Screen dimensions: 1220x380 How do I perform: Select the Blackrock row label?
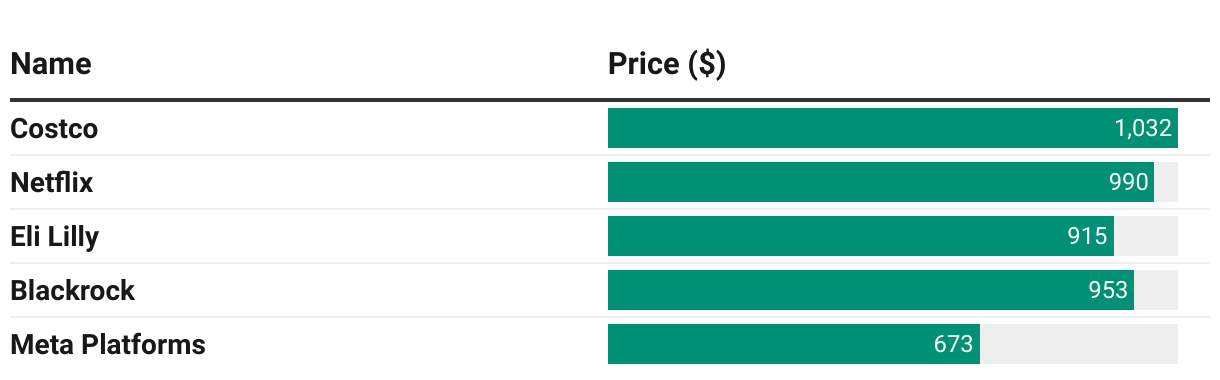point(72,291)
